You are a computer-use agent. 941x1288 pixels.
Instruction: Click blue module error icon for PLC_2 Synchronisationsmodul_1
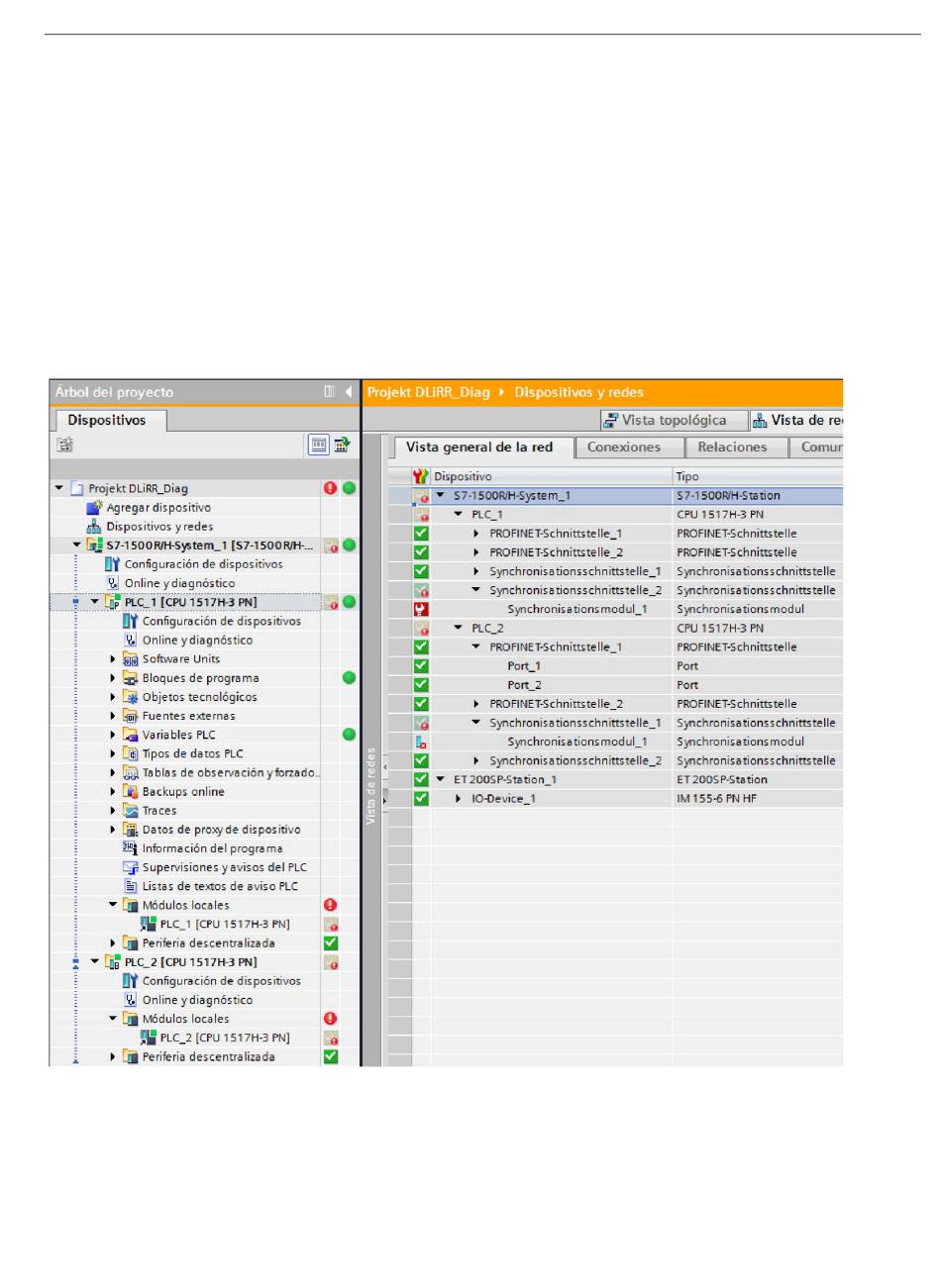click(x=421, y=743)
